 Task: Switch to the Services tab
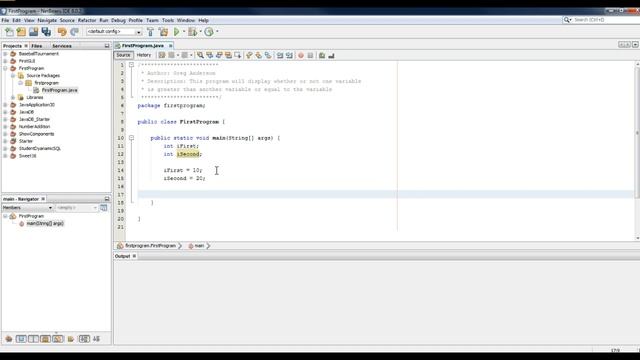(x=62, y=46)
